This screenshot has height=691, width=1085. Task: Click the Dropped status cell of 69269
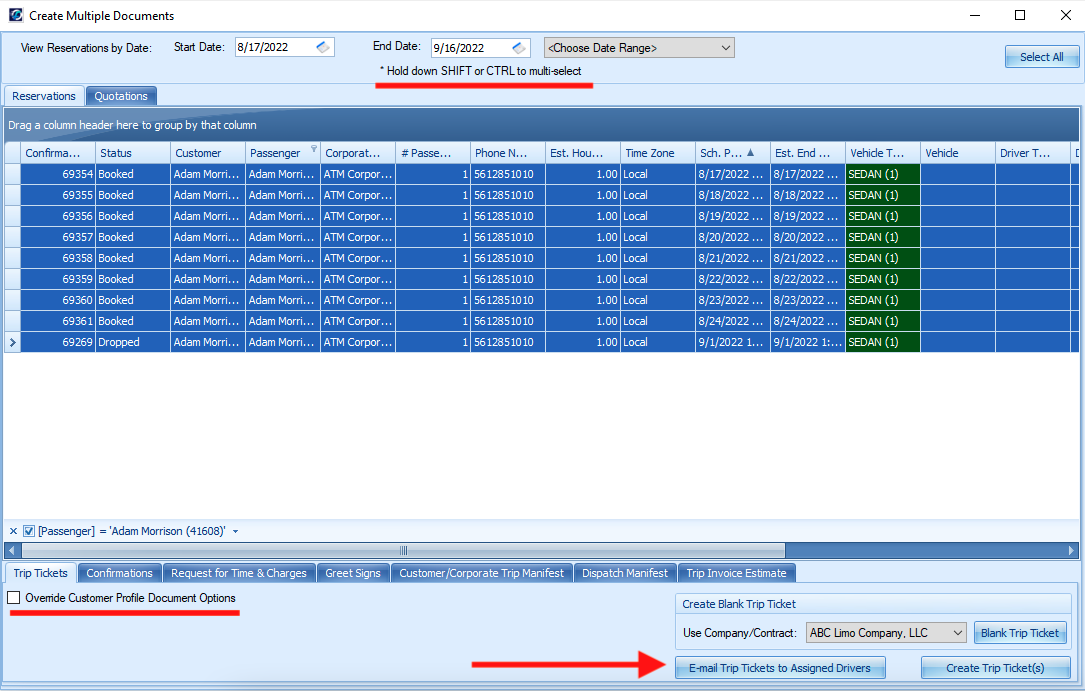(133, 342)
